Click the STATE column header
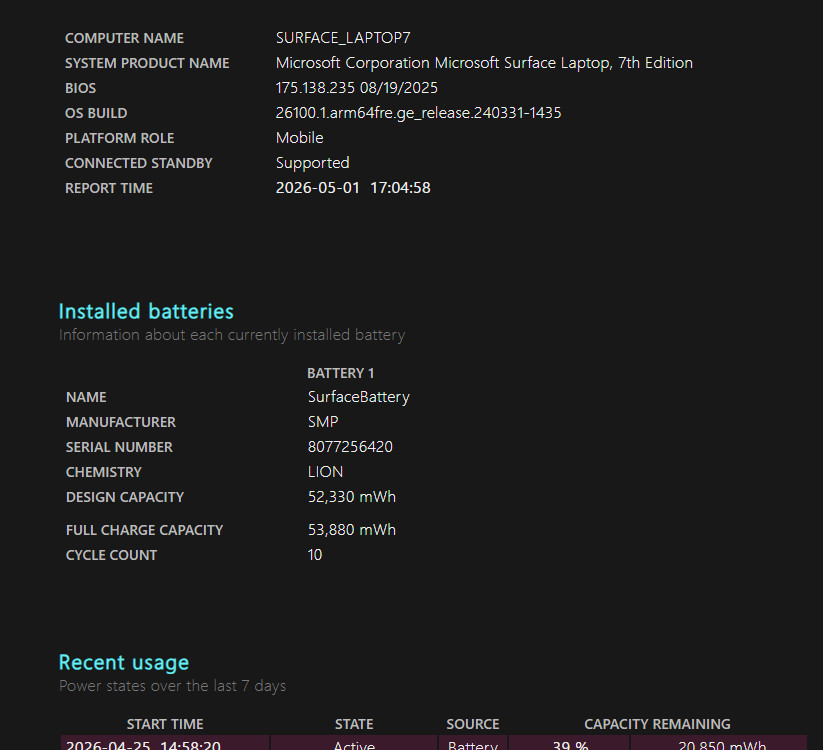 click(x=354, y=724)
